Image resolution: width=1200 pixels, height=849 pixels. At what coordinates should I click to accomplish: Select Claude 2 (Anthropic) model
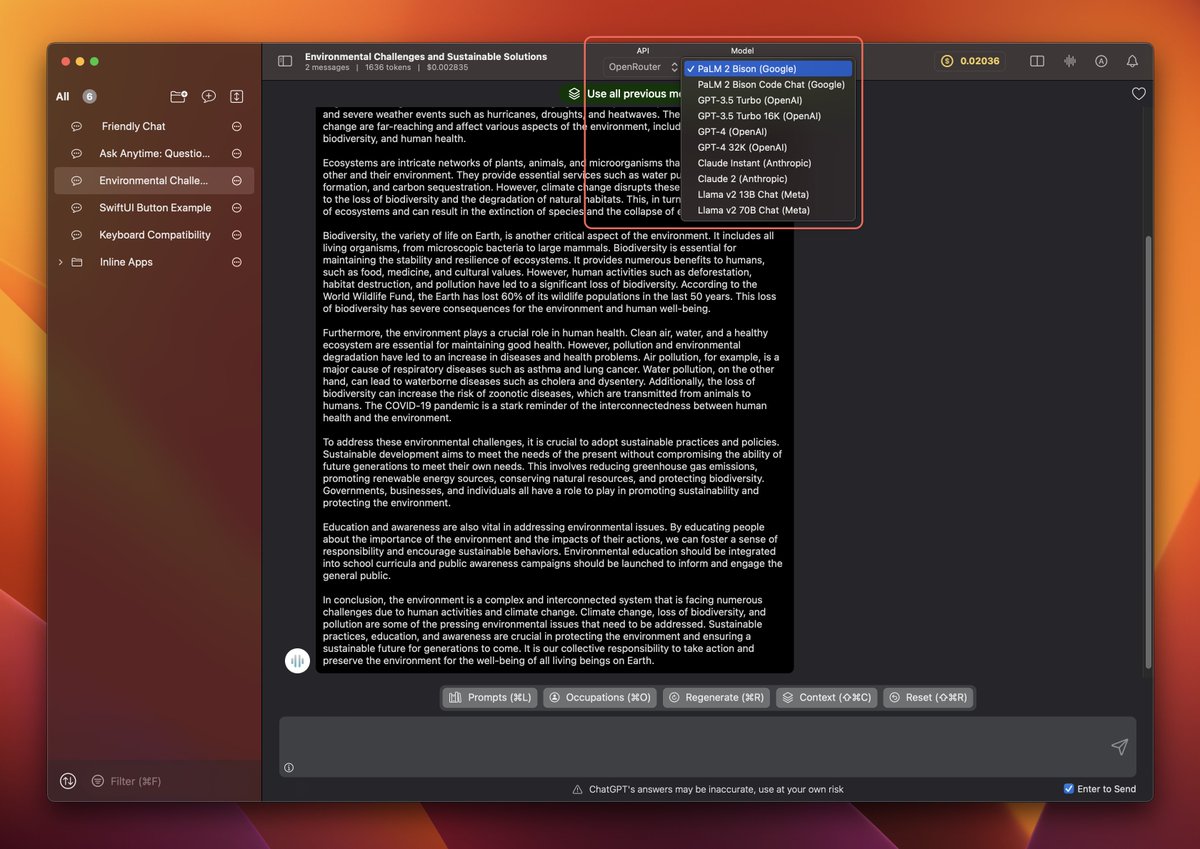click(x=768, y=179)
